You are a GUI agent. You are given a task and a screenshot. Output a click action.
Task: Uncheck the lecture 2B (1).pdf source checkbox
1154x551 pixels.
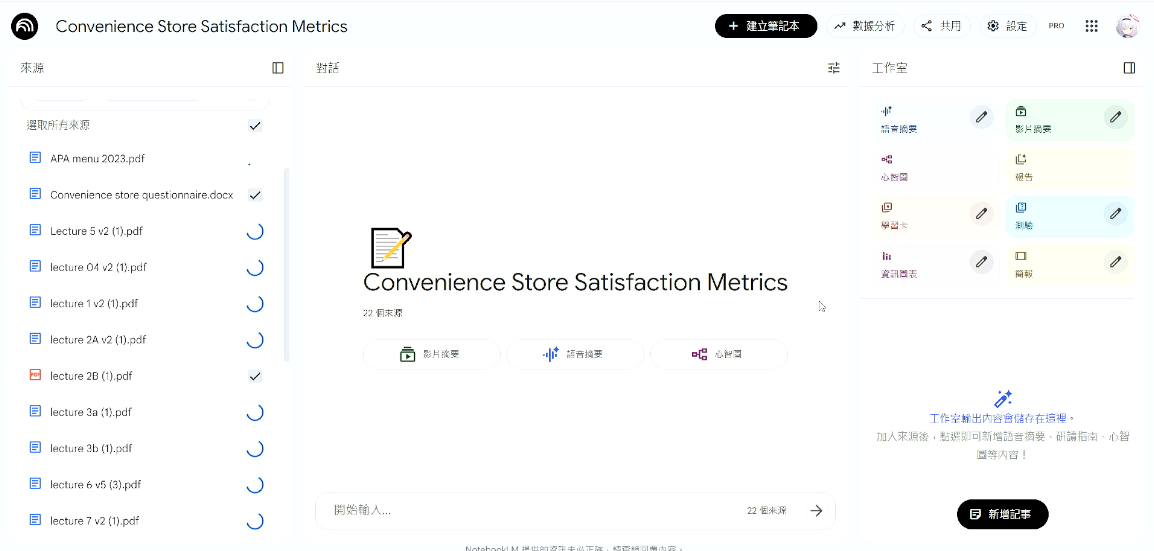[255, 376]
